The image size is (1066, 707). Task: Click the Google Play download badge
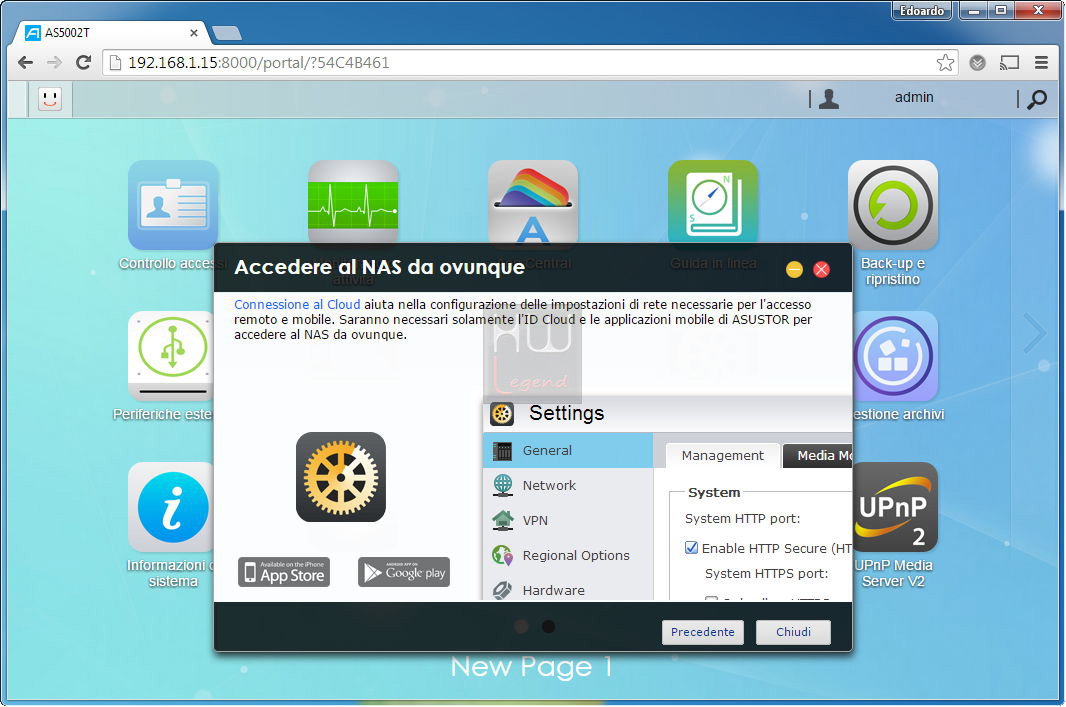(404, 572)
